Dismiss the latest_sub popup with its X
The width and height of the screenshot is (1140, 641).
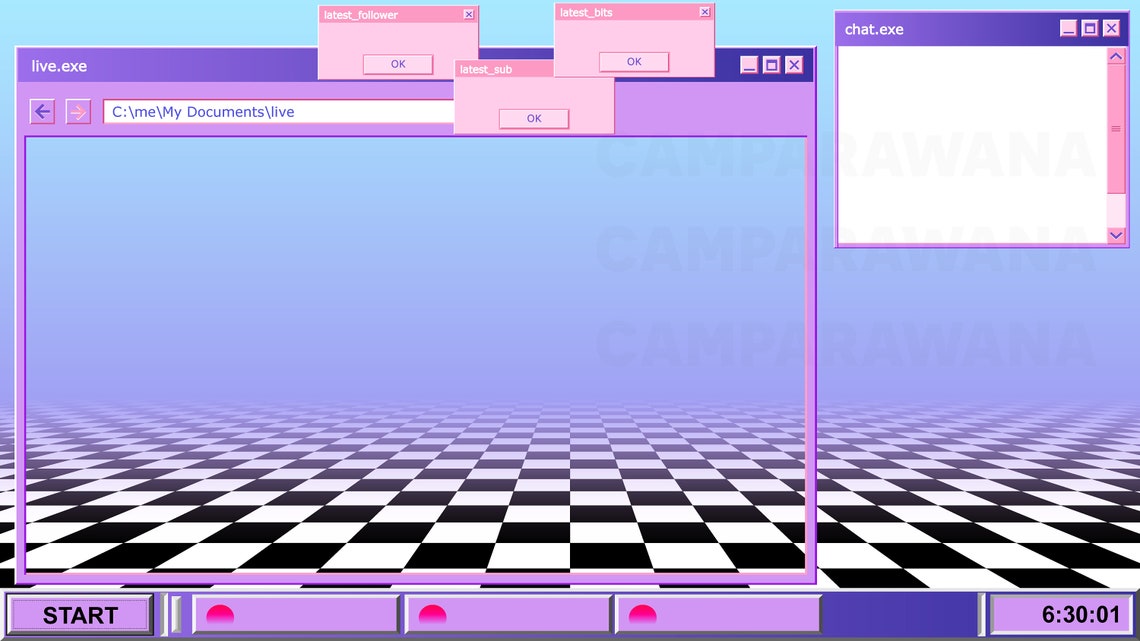(606, 69)
